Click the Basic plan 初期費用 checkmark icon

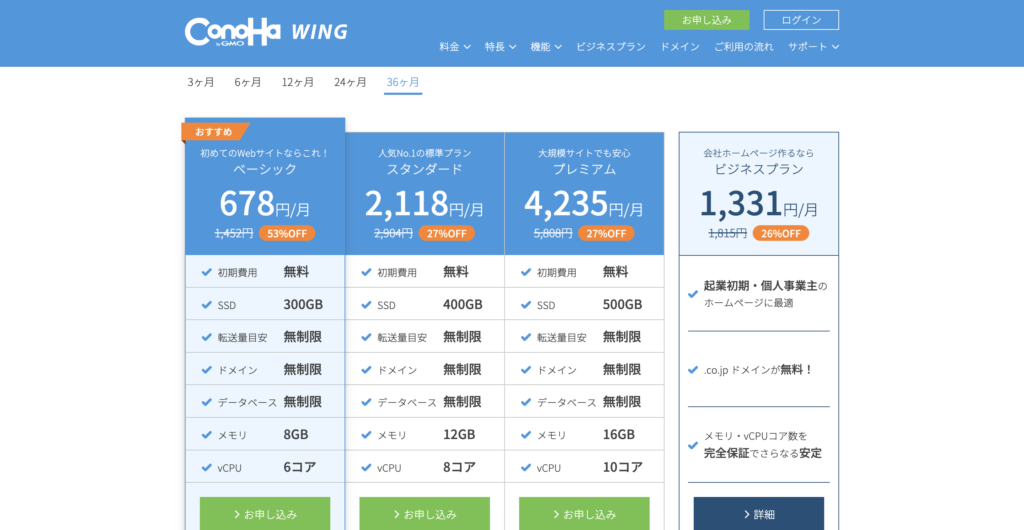tap(206, 272)
